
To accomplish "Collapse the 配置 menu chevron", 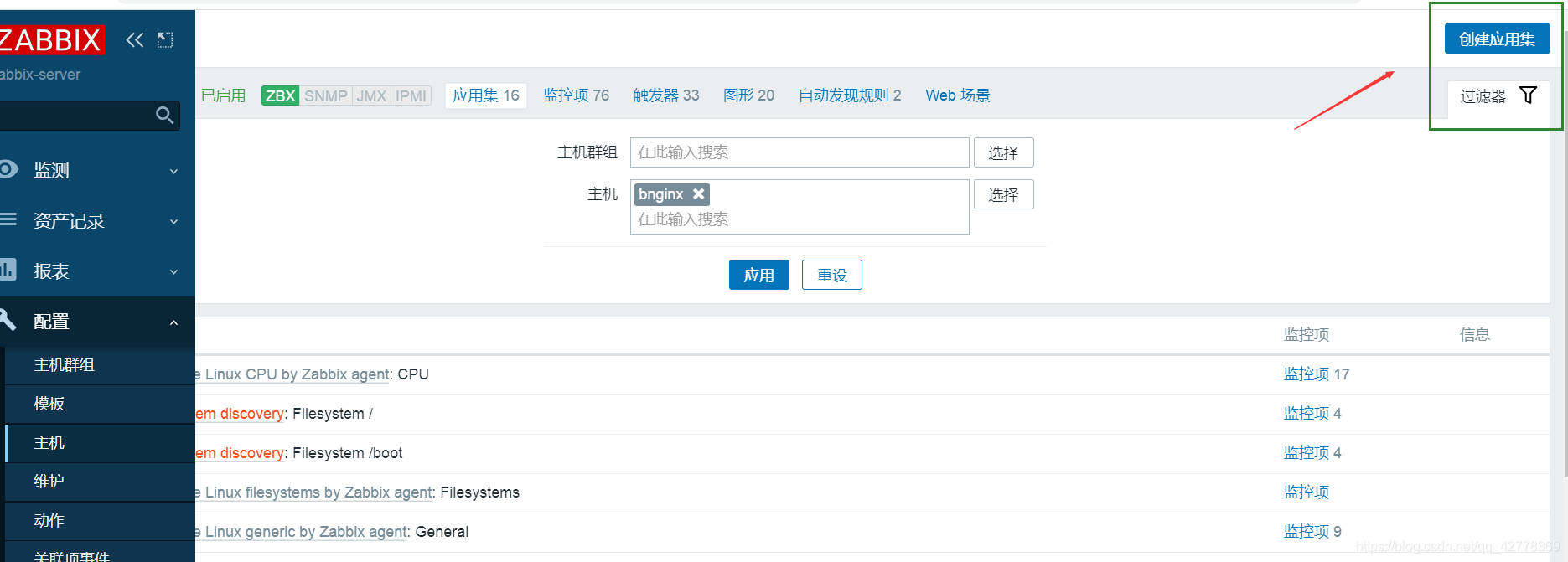I will [173, 322].
